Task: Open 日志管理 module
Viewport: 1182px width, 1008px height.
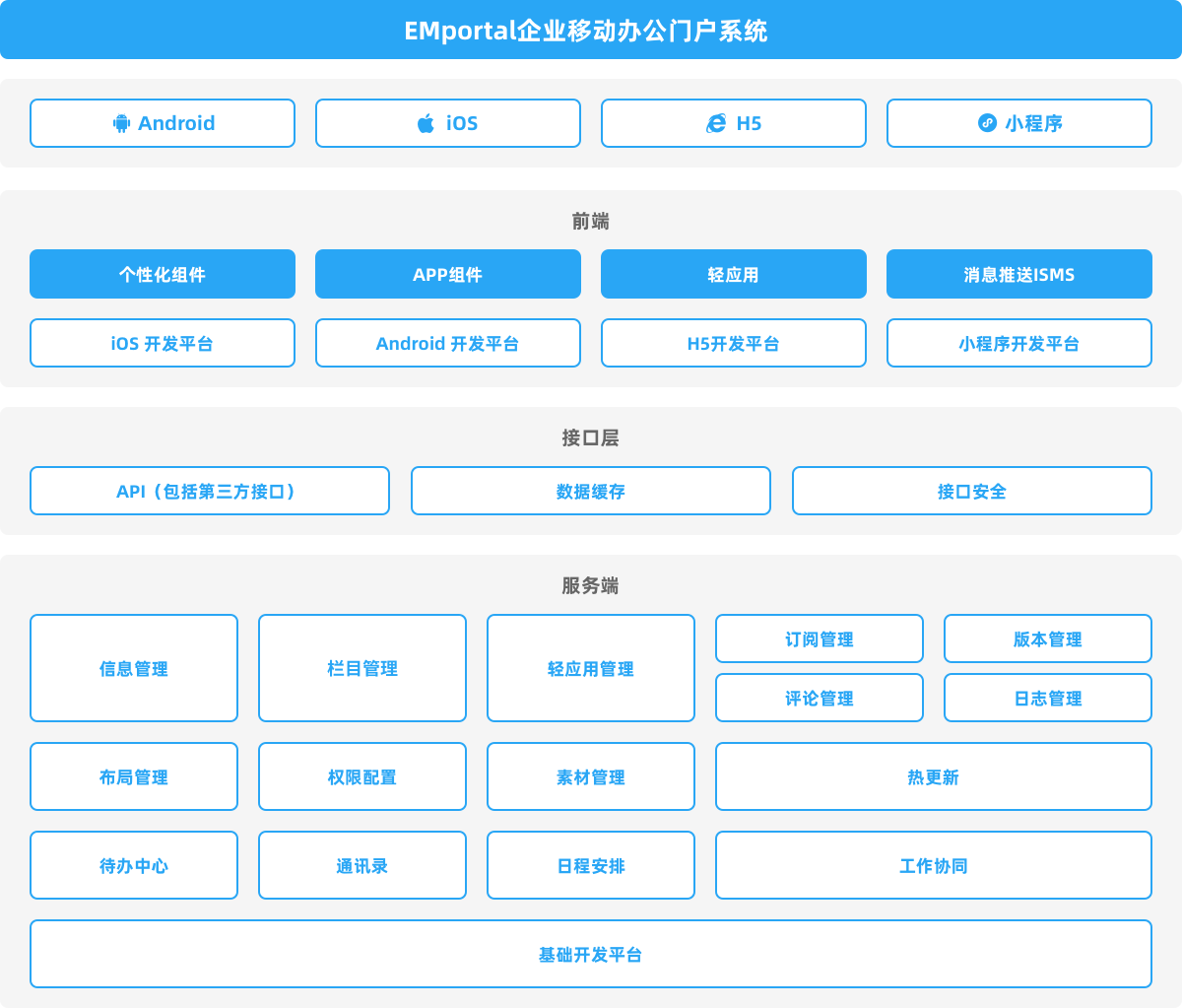Action: pyautogui.click(x=1048, y=698)
